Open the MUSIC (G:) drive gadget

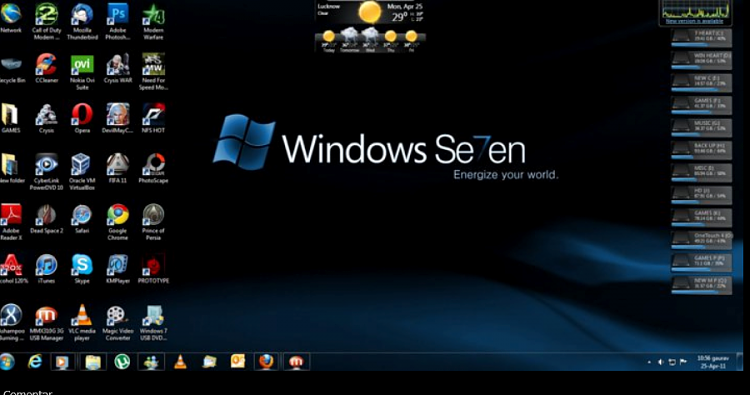[701, 128]
